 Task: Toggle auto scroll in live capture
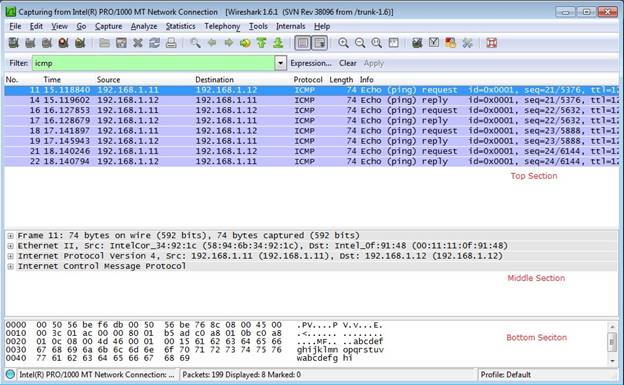coord(320,43)
